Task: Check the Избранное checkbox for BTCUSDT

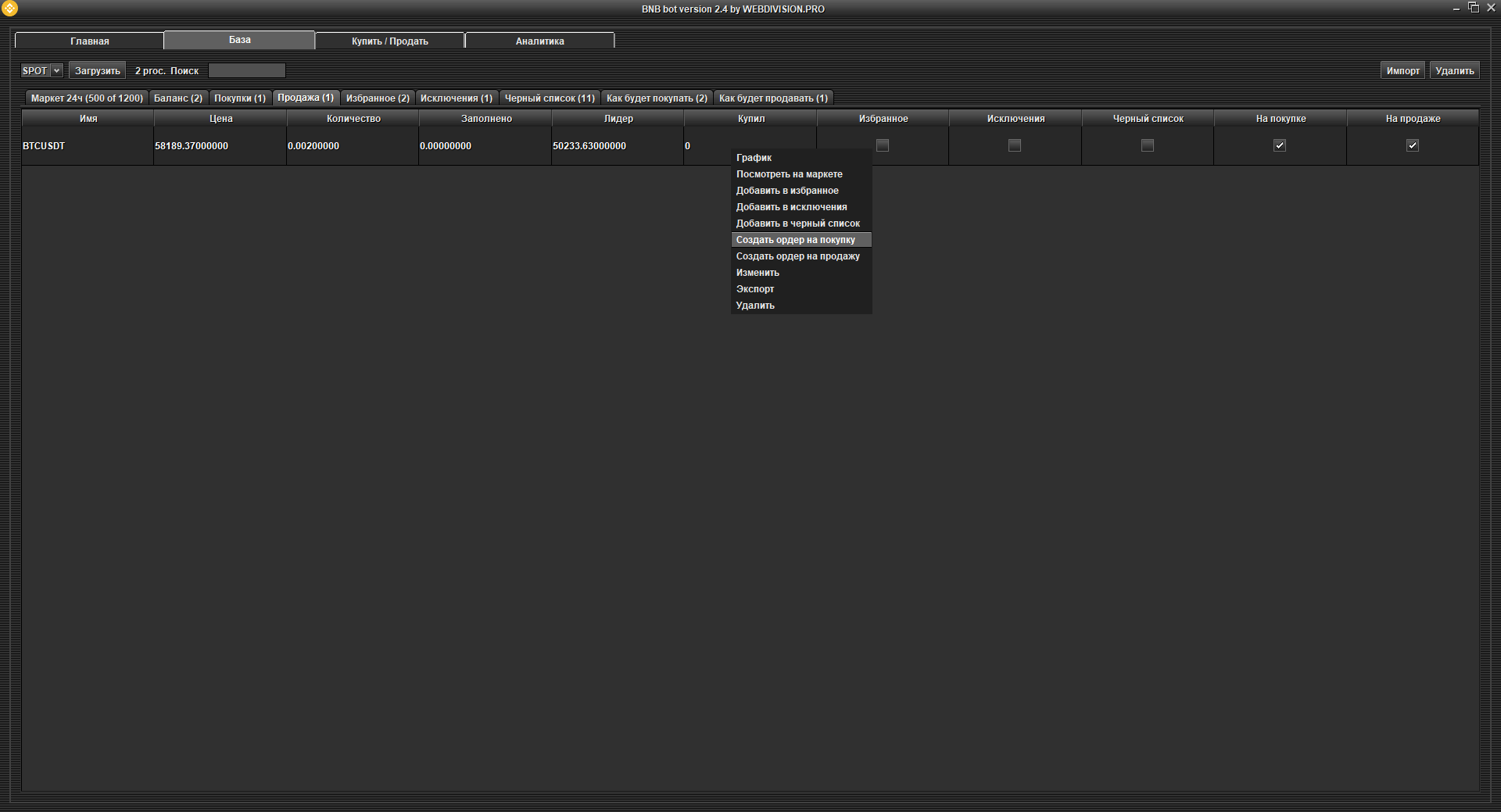Action: (883, 145)
